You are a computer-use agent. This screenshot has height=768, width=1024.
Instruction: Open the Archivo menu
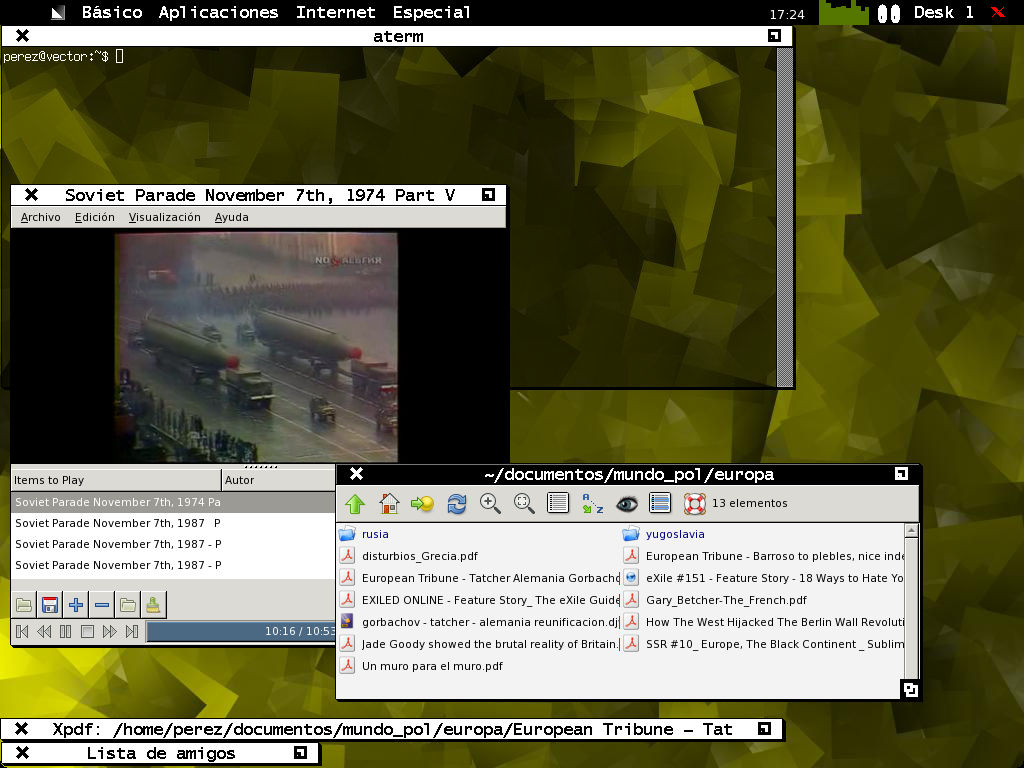click(x=40, y=217)
